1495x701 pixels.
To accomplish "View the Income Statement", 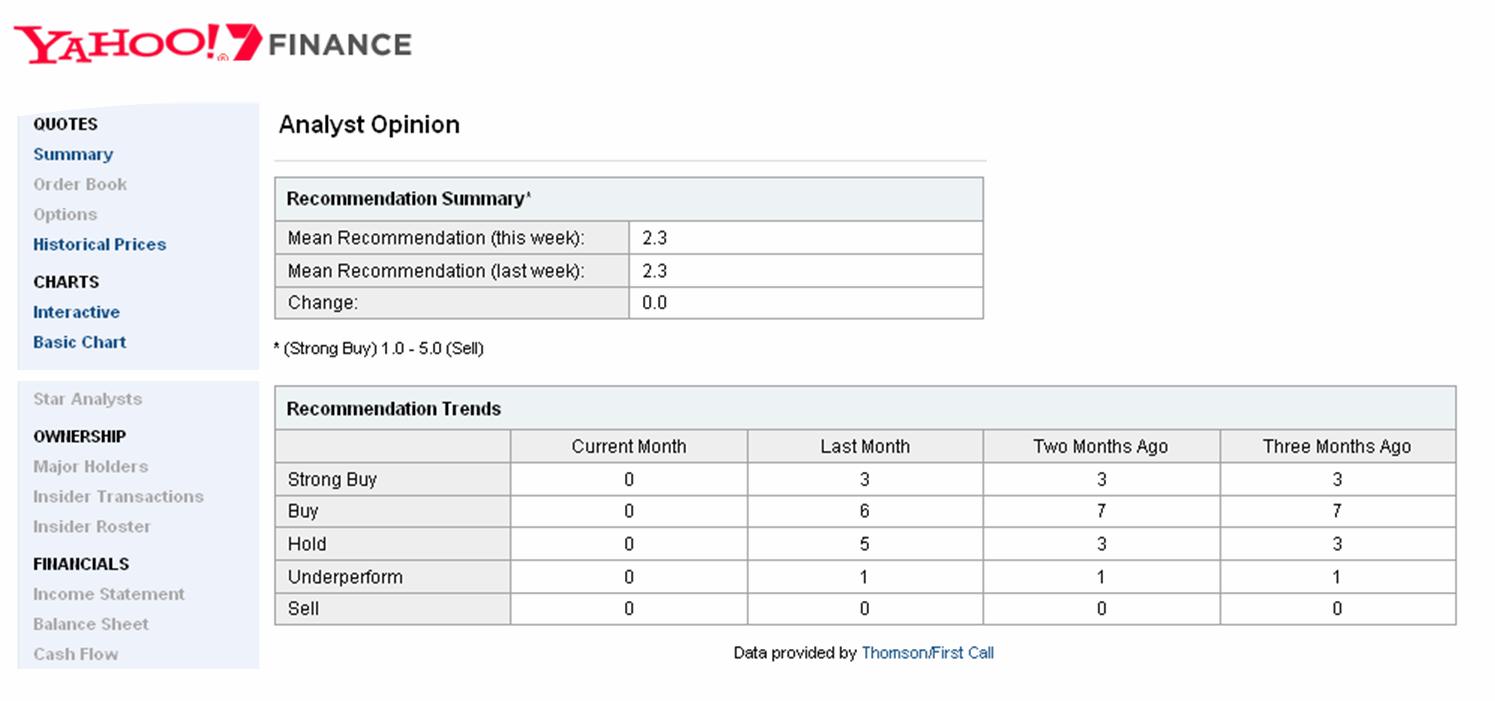I will click(x=109, y=594).
